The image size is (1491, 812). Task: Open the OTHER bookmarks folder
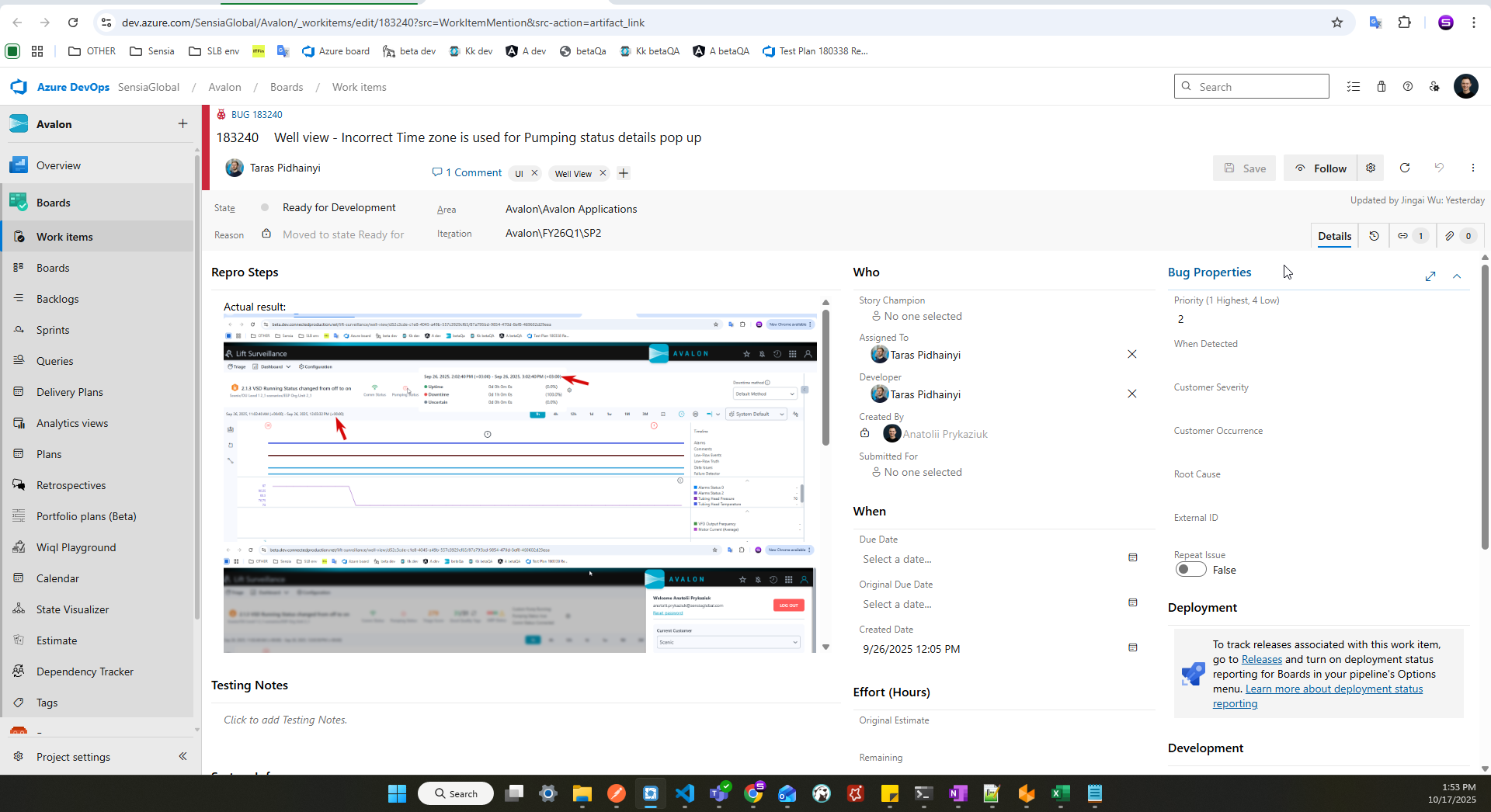(x=92, y=51)
